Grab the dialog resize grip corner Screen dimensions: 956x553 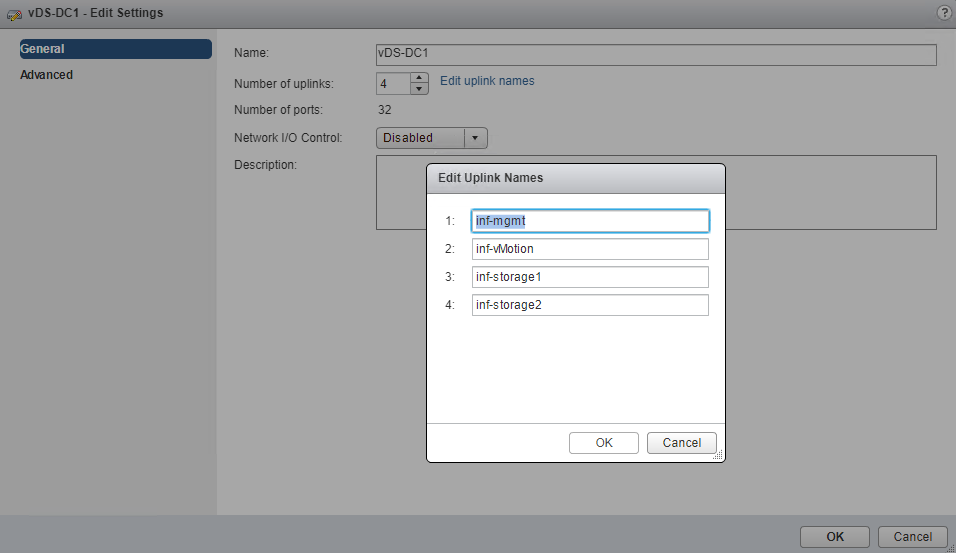pos(718,455)
